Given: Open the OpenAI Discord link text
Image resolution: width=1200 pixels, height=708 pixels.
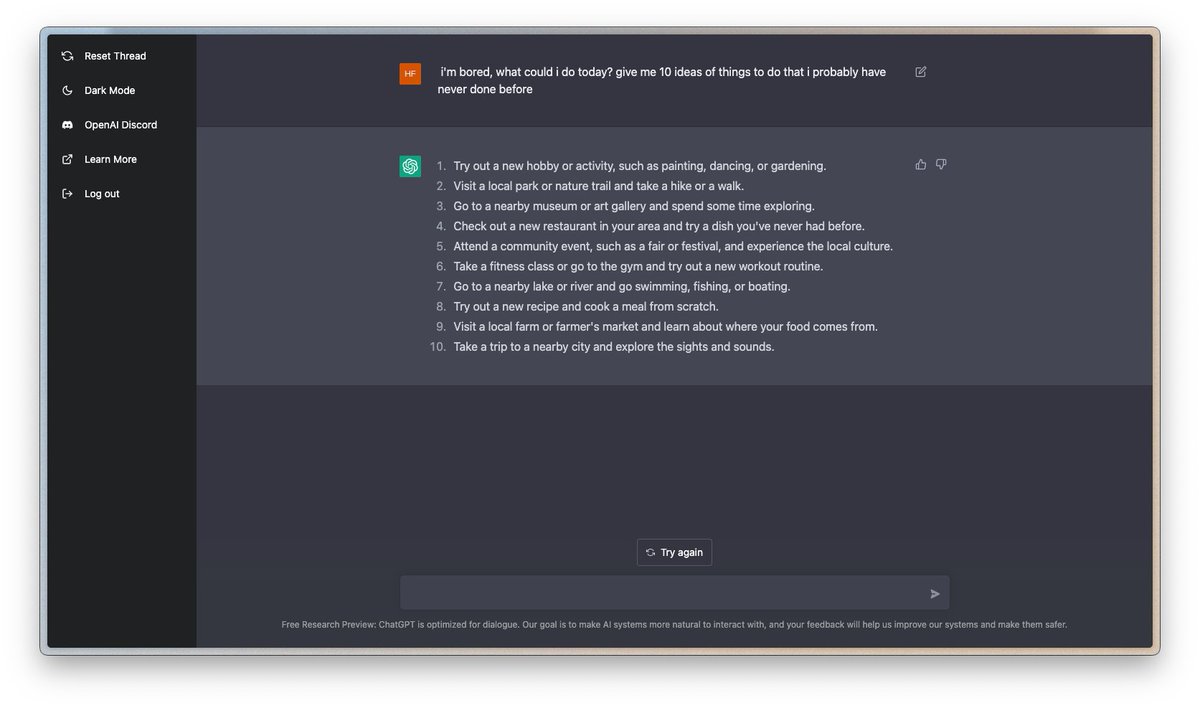Looking at the screenshot, I should coord(120,125).
